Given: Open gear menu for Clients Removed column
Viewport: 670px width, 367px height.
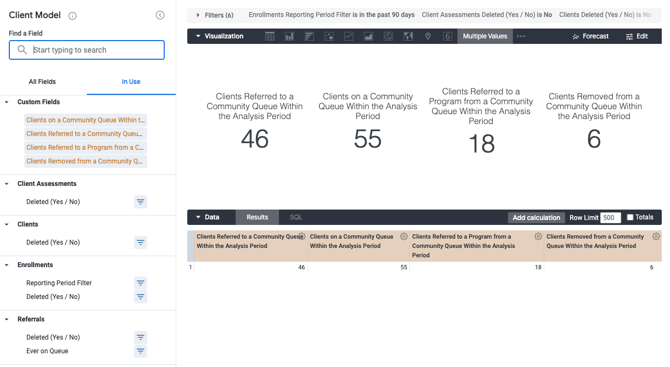Looking at the screenshot, I should pyautogui.click(x=656, y=236).
